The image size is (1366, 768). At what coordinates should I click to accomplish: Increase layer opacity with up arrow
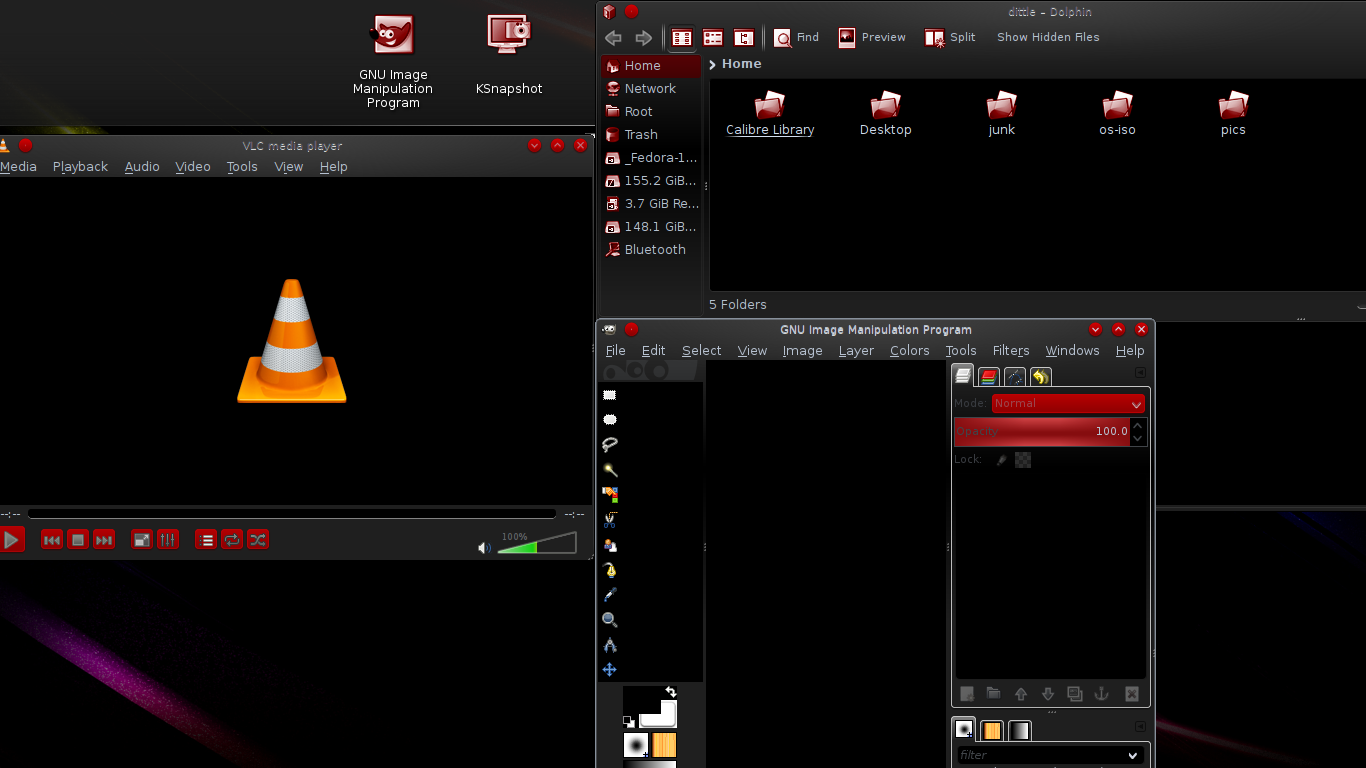1137,426
